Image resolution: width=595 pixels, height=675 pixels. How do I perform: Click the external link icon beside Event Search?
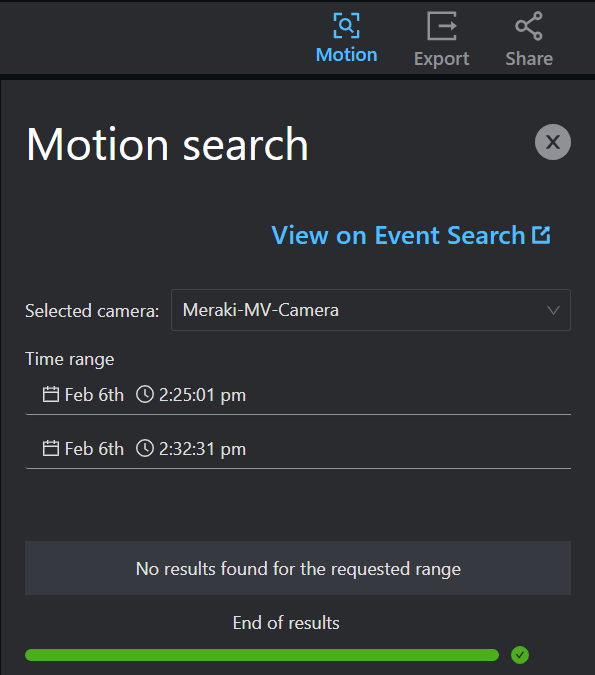pyautogui.click(x=541, y=235)
